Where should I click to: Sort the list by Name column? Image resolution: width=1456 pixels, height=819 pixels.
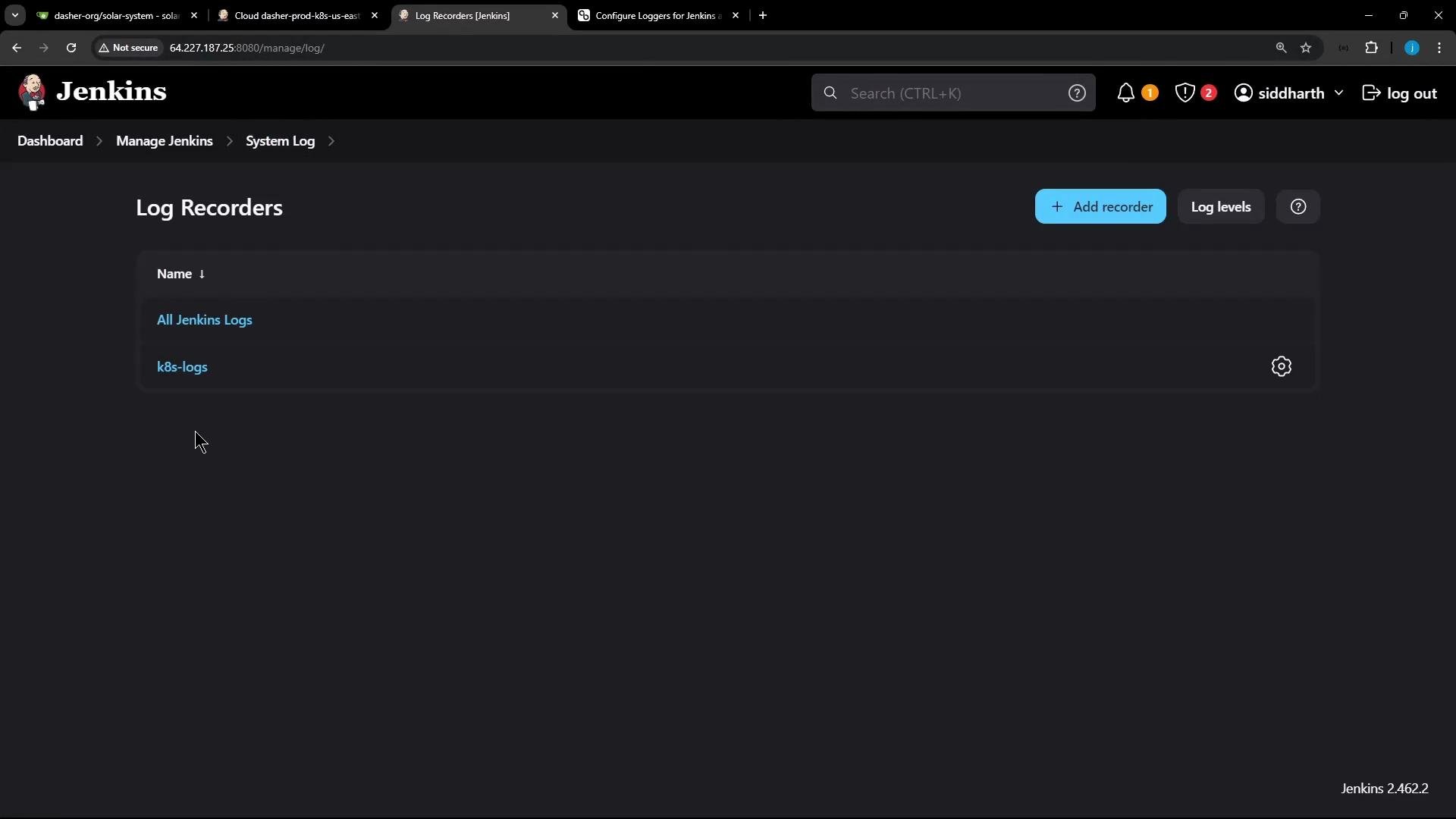[181, 275]
